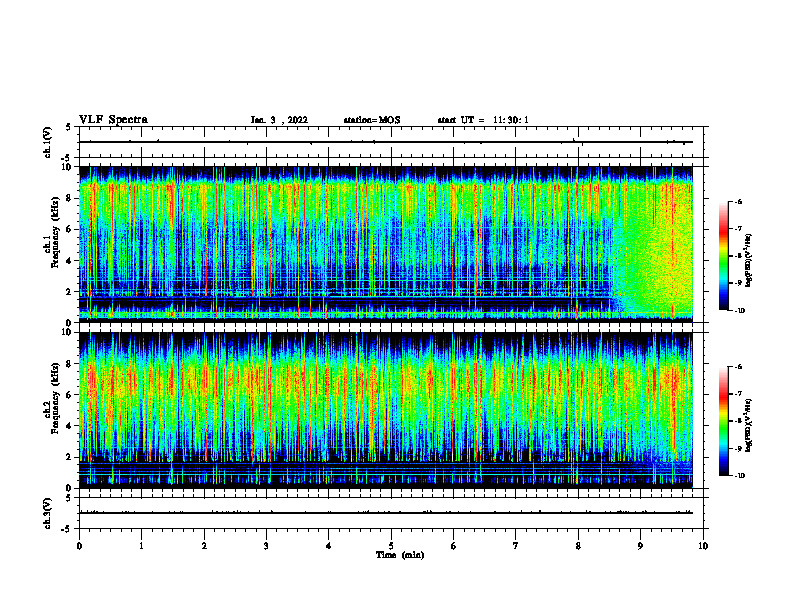Click time axis tick label "6"

tap(453, 546)
